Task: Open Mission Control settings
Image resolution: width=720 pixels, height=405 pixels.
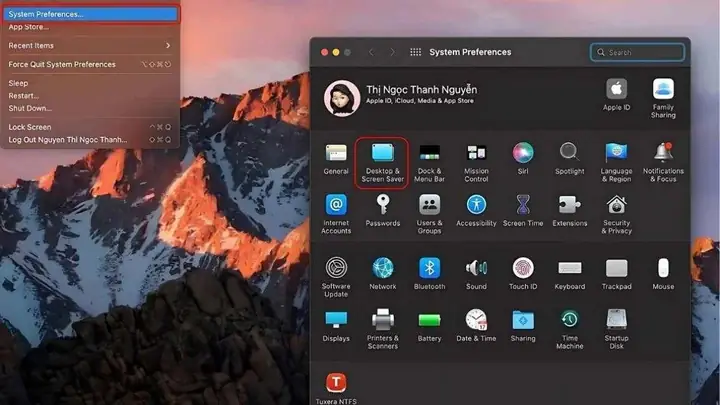Action: tap(476, 163)
